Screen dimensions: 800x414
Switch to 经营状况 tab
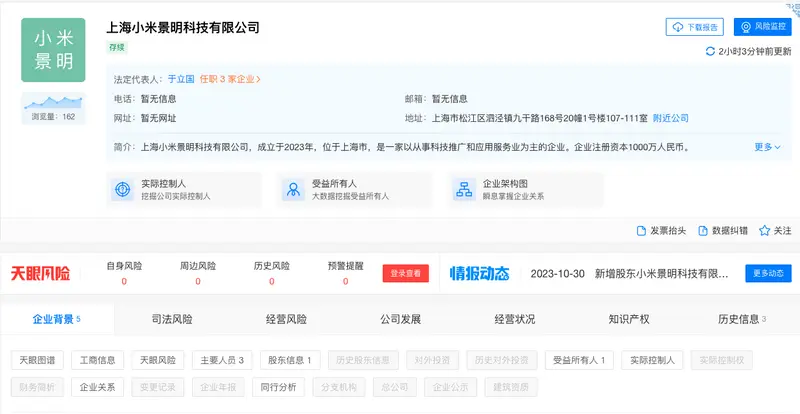click(515, 320)
